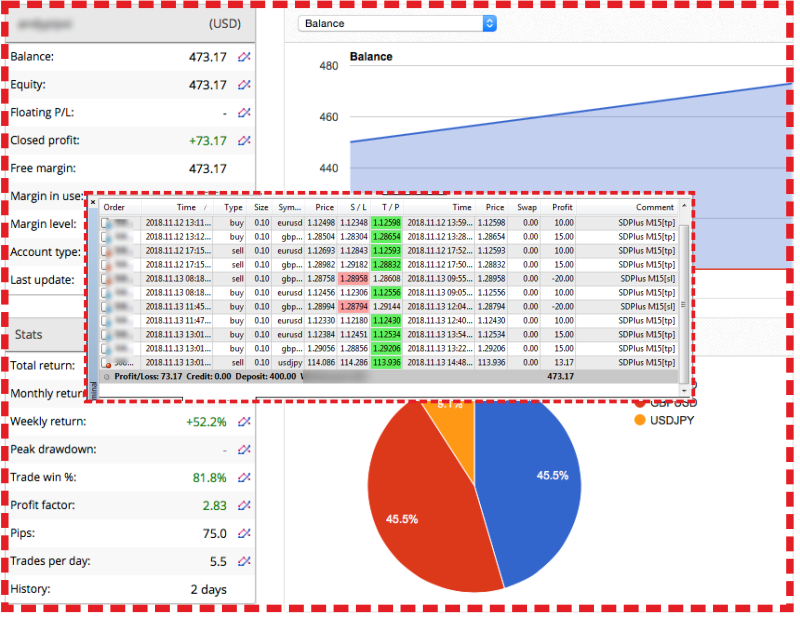Select order icon of eurusd buy at 1.12498

(x=106, y=223)
